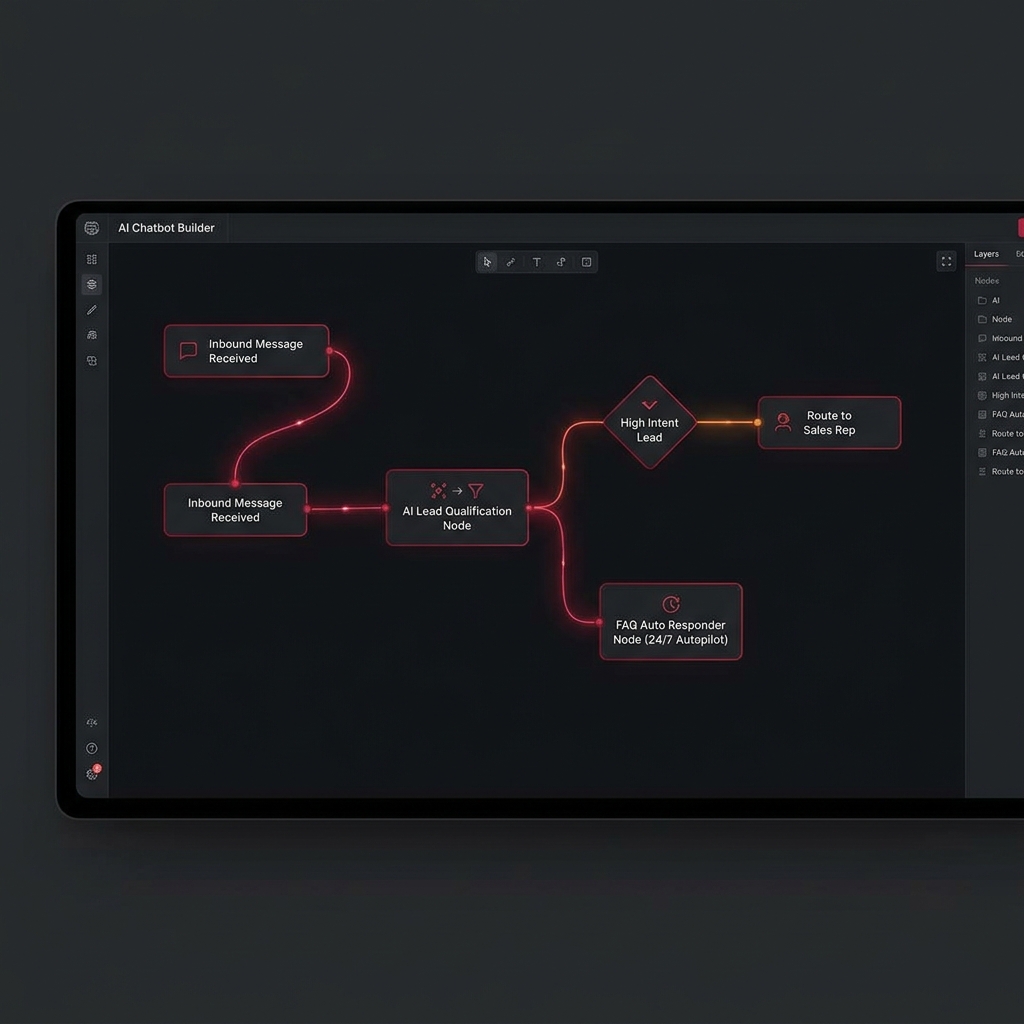The width and height of the screenshot is (1024, 1024).
Task: Select Inbound Message Received node with chat icon
Action: tap(246, 351)
